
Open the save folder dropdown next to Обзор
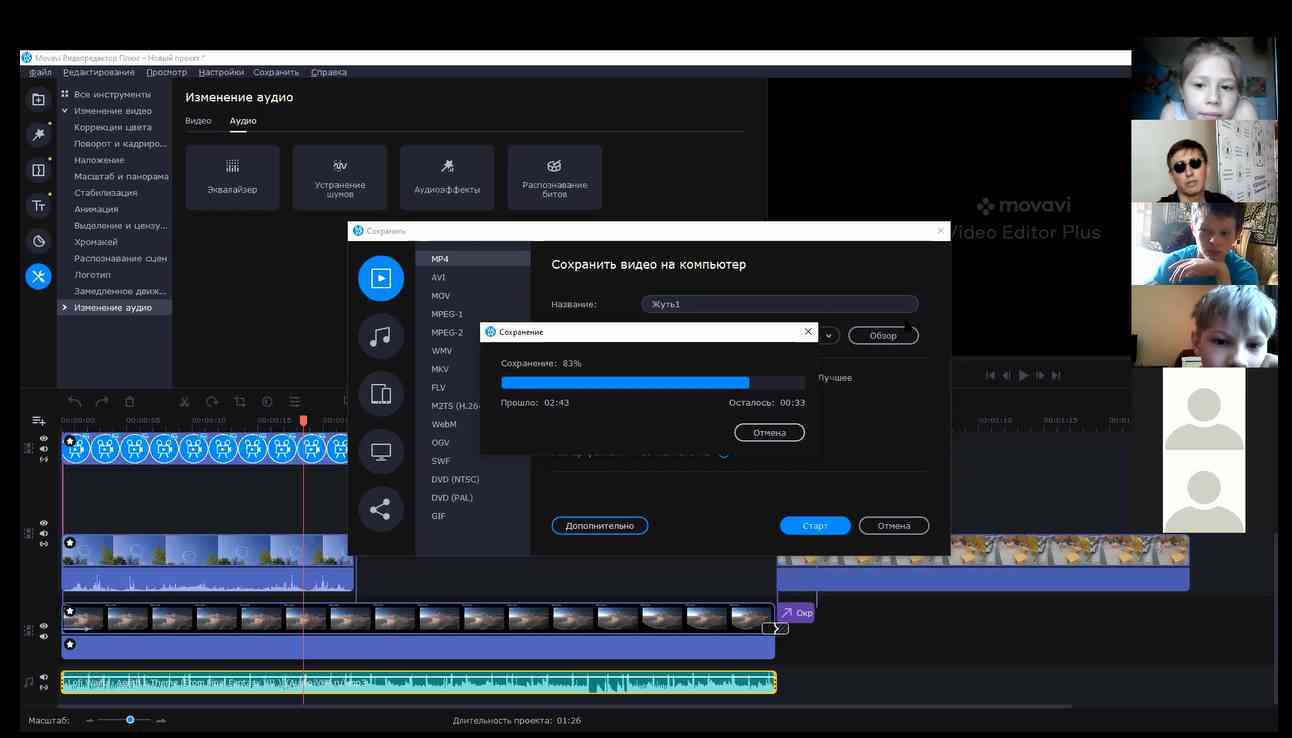pyautogui.click(x=830, y=336)
